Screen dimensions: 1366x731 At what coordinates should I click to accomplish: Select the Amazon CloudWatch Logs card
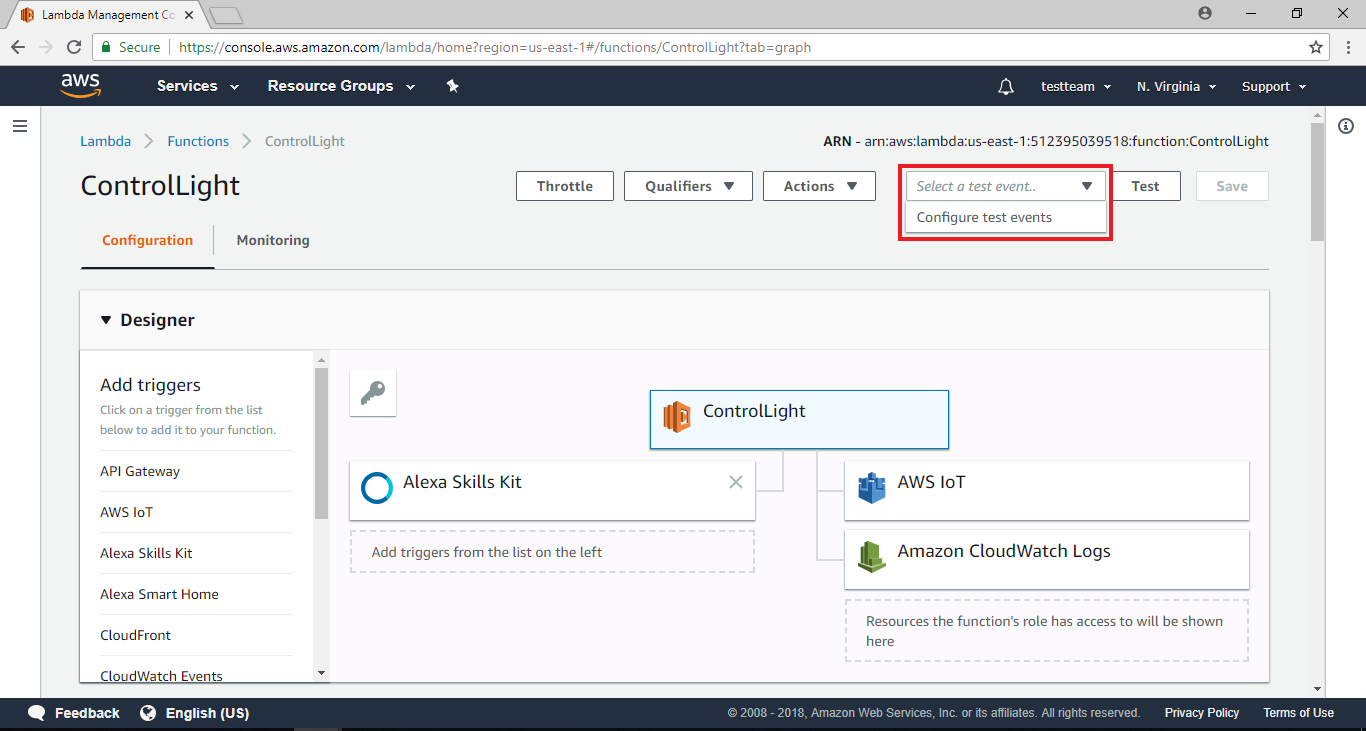[x=1047, y=559]
